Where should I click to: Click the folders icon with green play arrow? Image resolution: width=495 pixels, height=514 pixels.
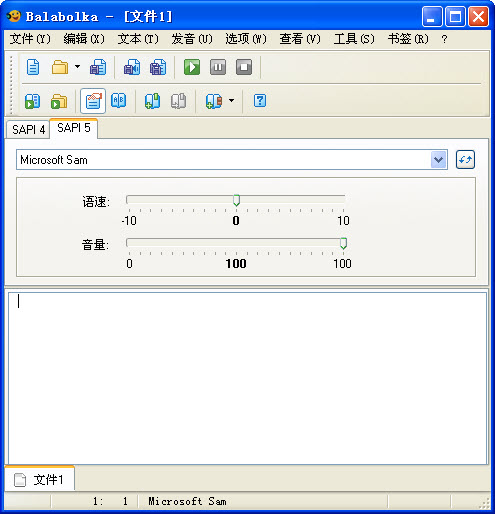(x=59, y=101)
